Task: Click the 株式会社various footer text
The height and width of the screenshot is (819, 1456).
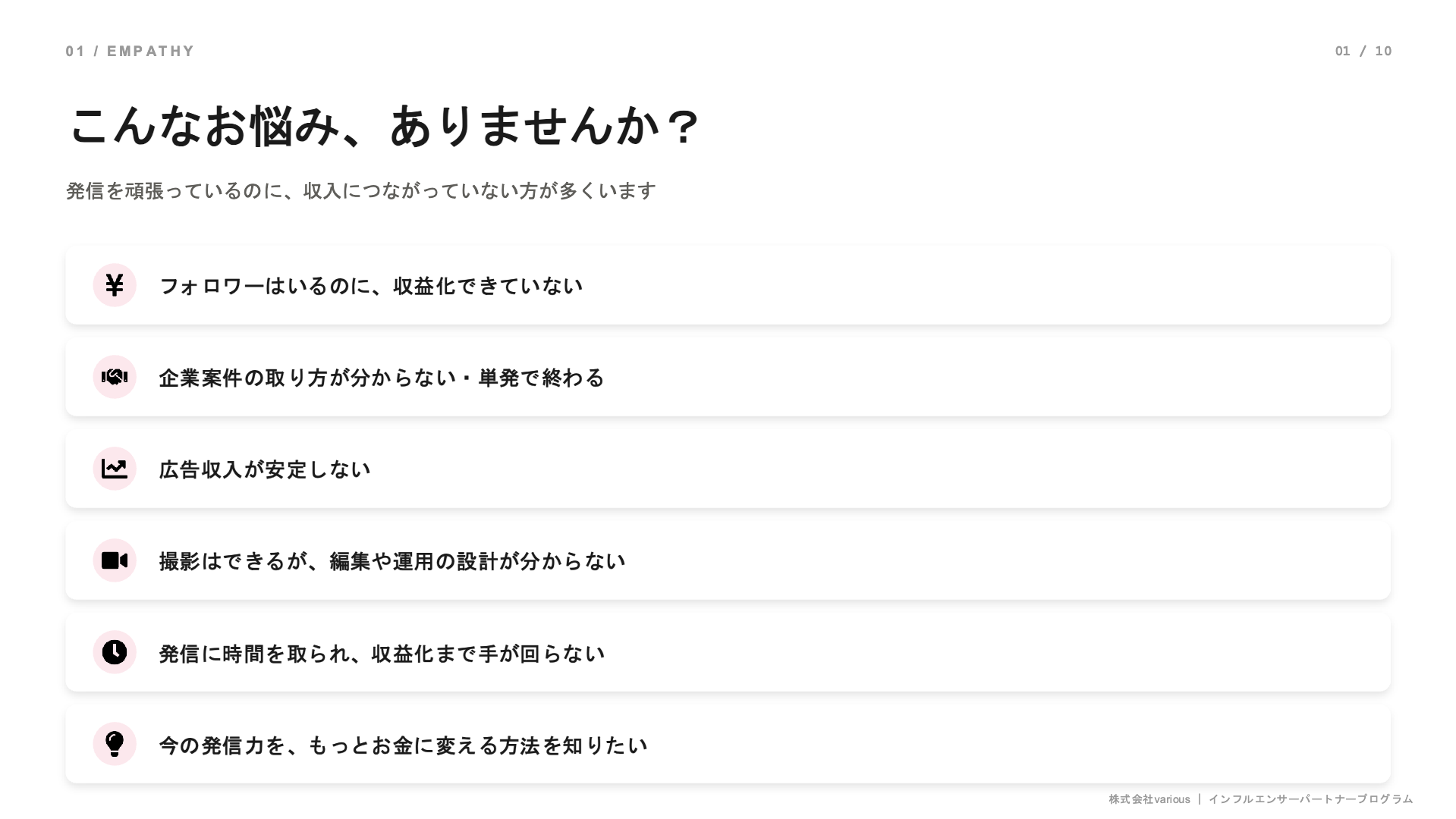Action: (1149, 799)
